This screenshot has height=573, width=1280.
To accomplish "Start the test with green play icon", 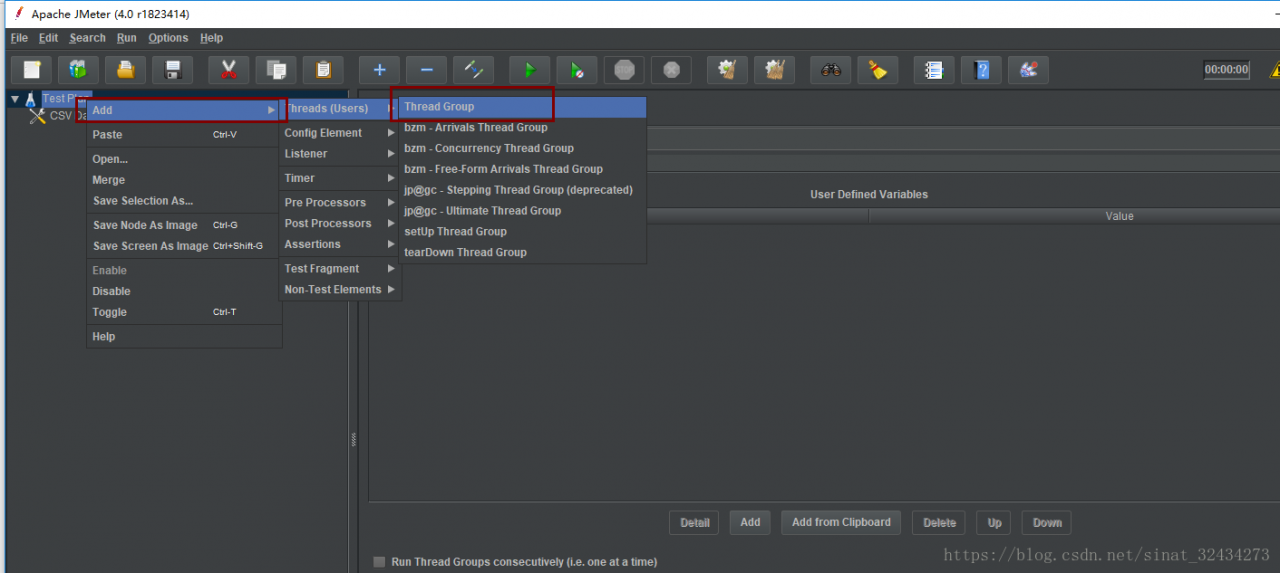I will coord(530,70).
